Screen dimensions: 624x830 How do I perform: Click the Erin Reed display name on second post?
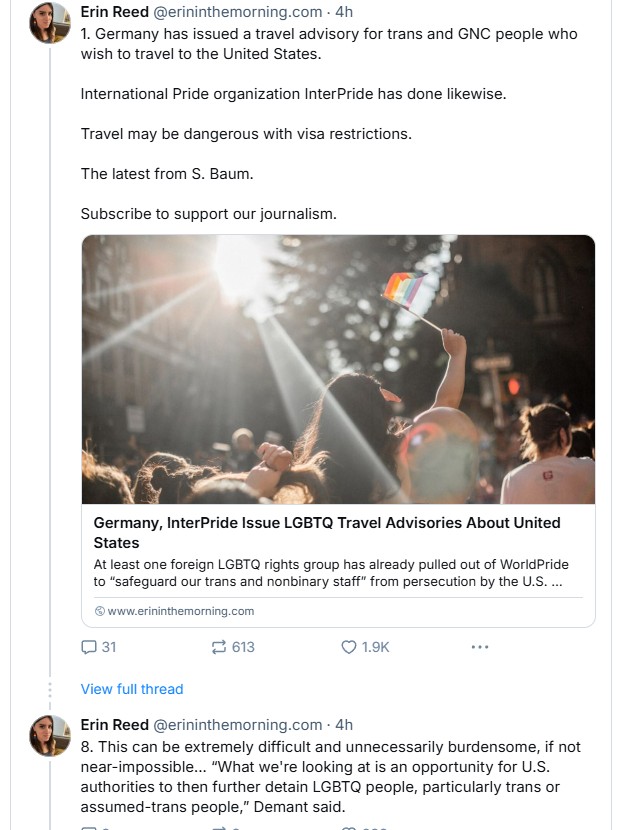[x=114, y=725]
